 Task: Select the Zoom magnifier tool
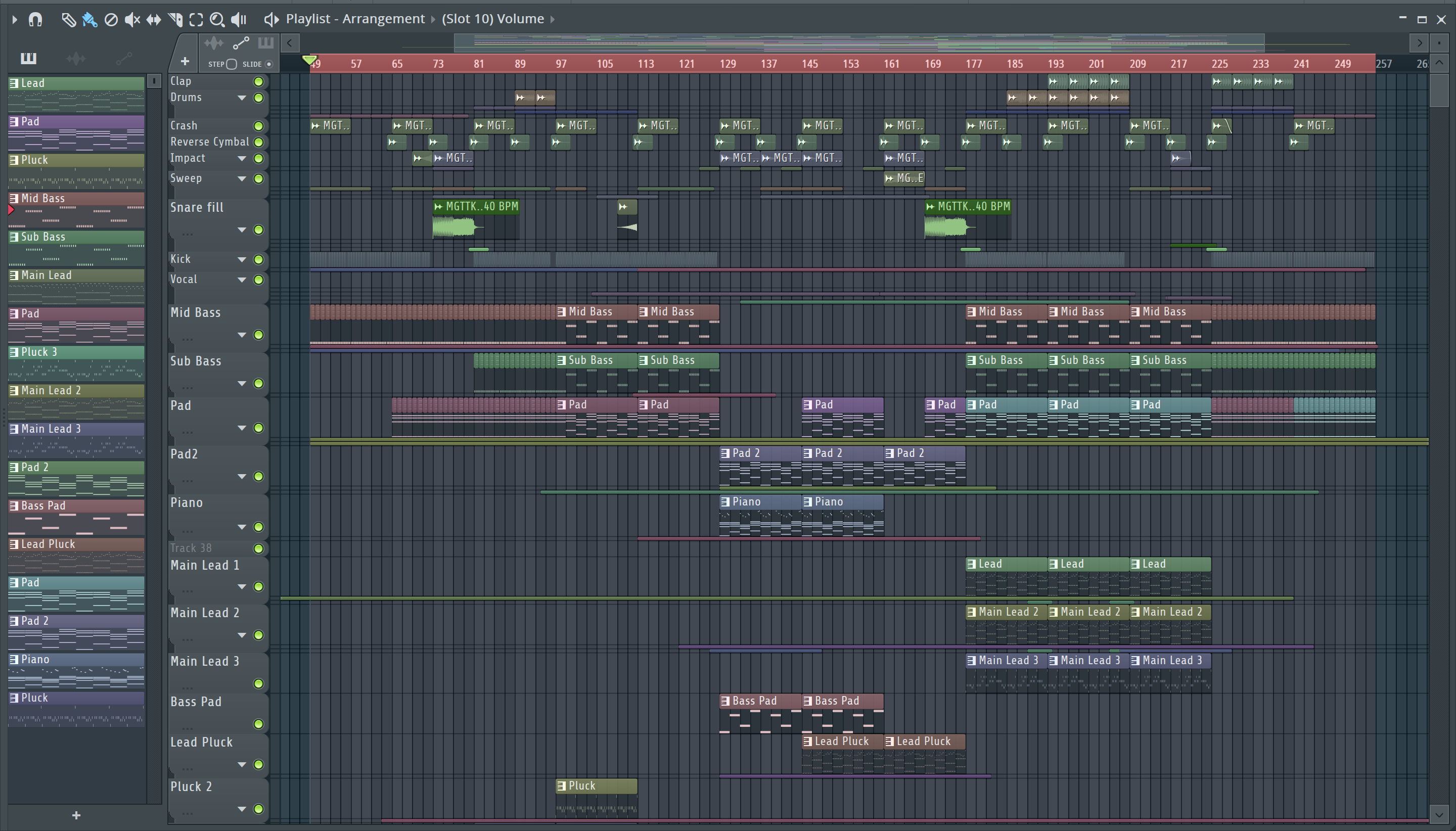[217, 20]
